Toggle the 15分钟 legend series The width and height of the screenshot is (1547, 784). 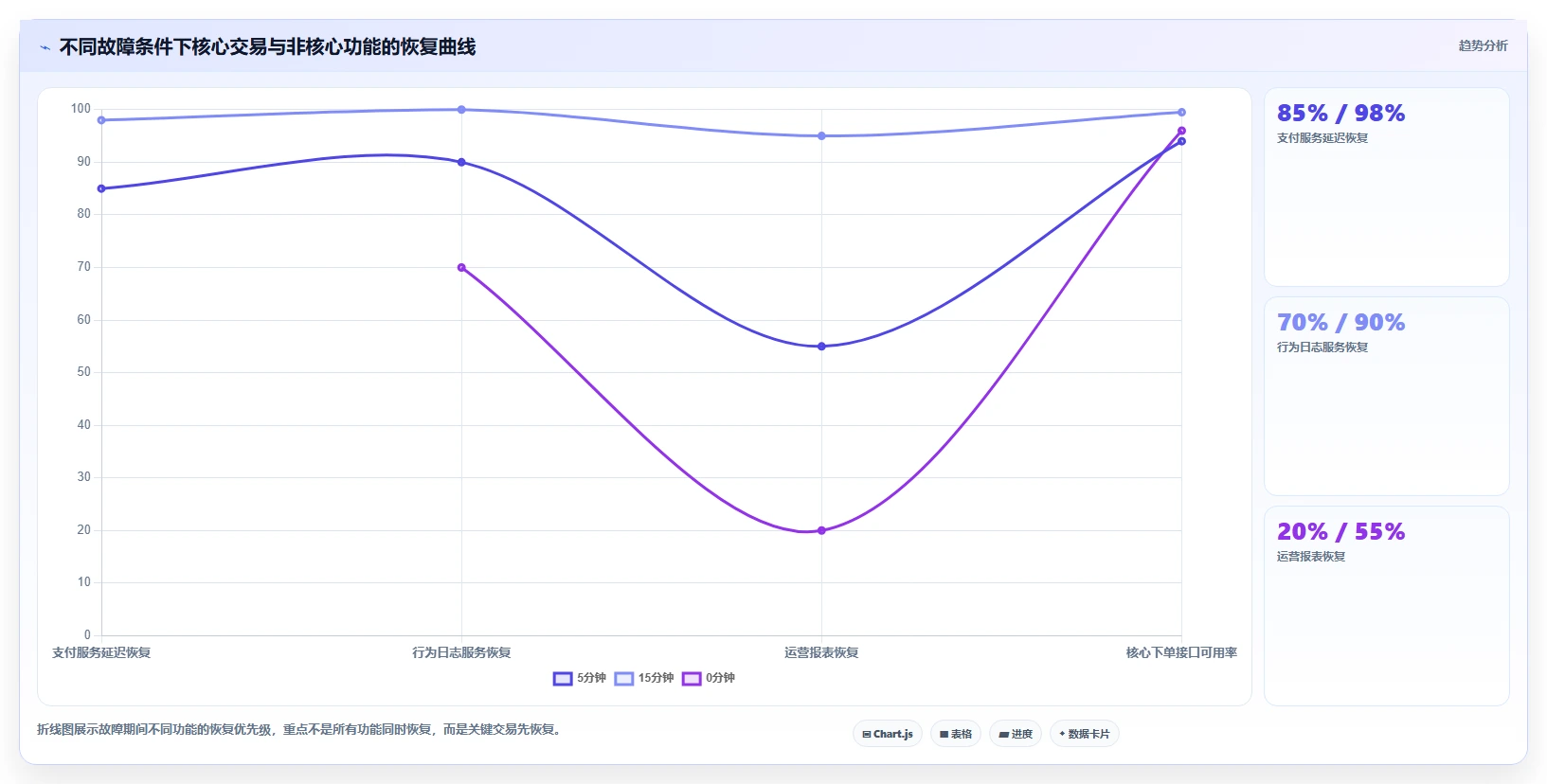click(644, 678)
